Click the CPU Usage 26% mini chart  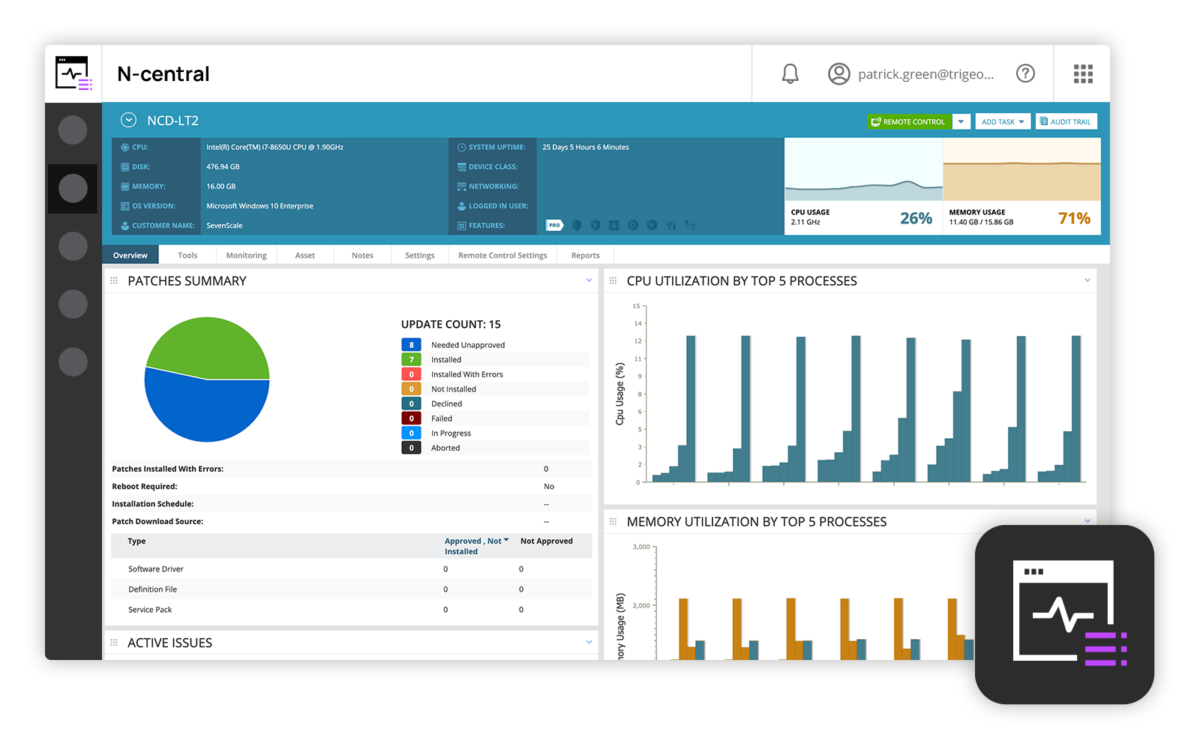[863, 186]
